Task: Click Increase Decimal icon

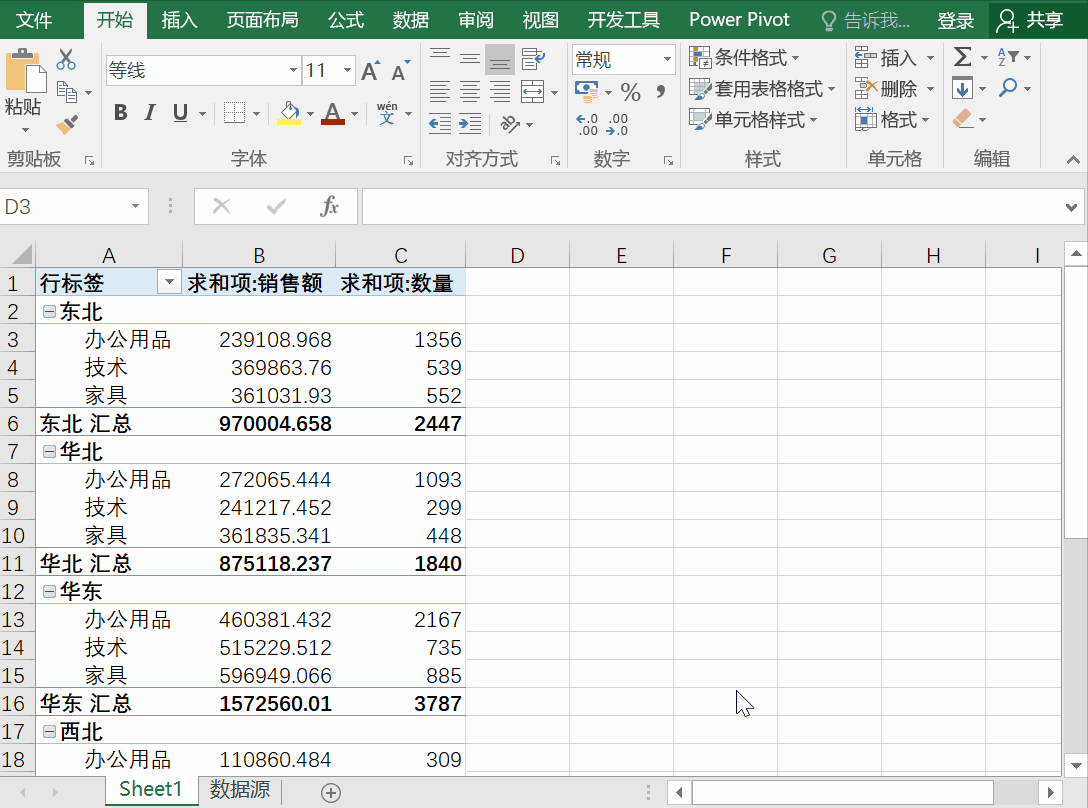Action: click(x=587, y=124)
